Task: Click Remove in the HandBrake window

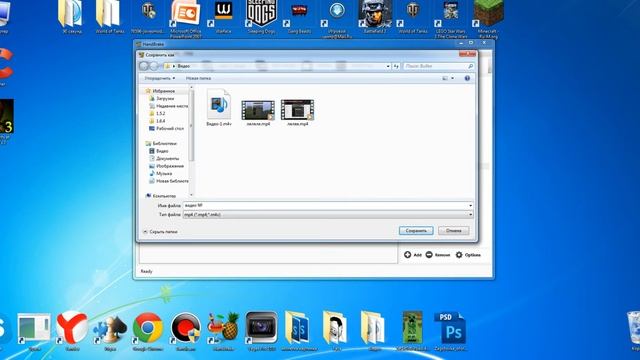Action: 438,255
